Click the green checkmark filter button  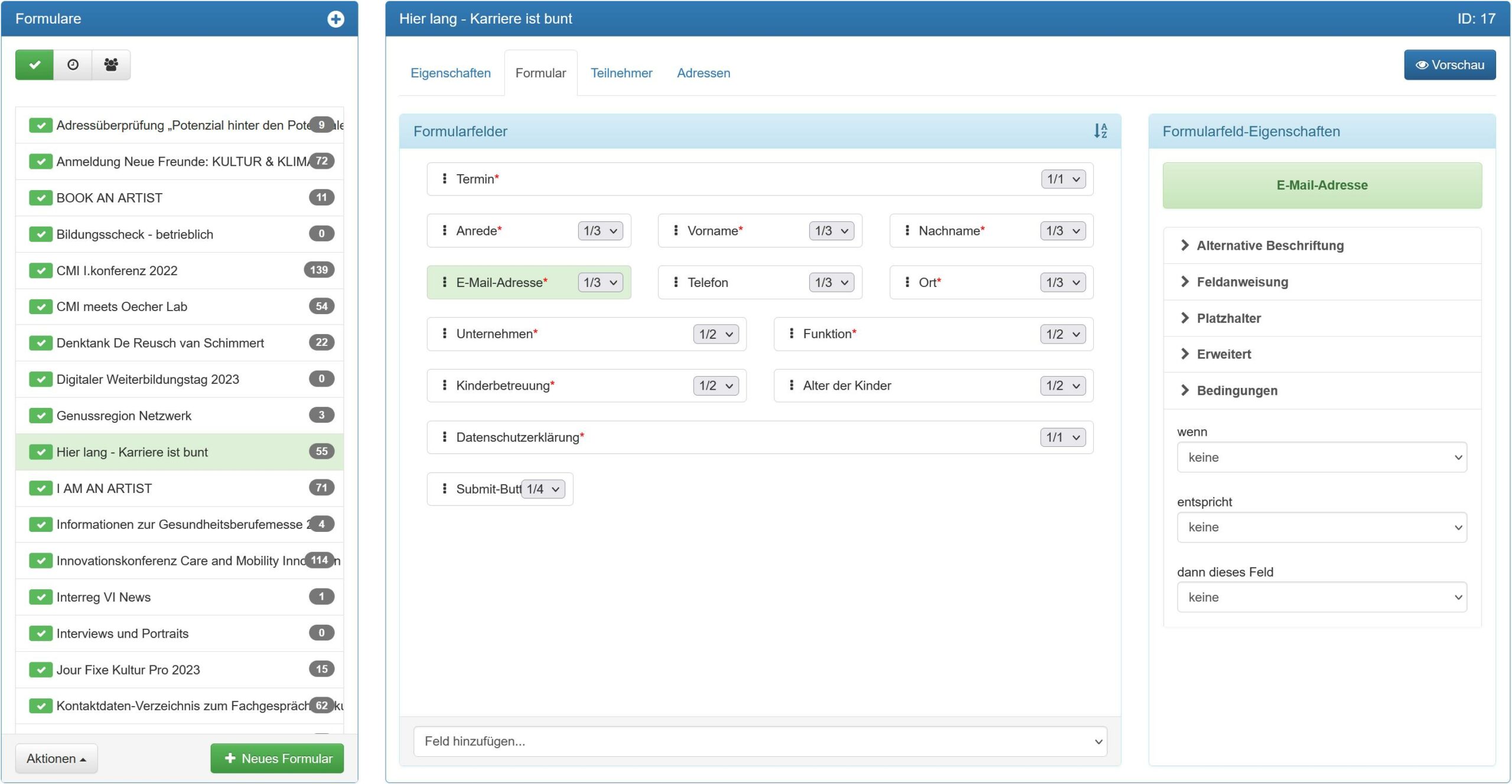click(x=34, y=64)
